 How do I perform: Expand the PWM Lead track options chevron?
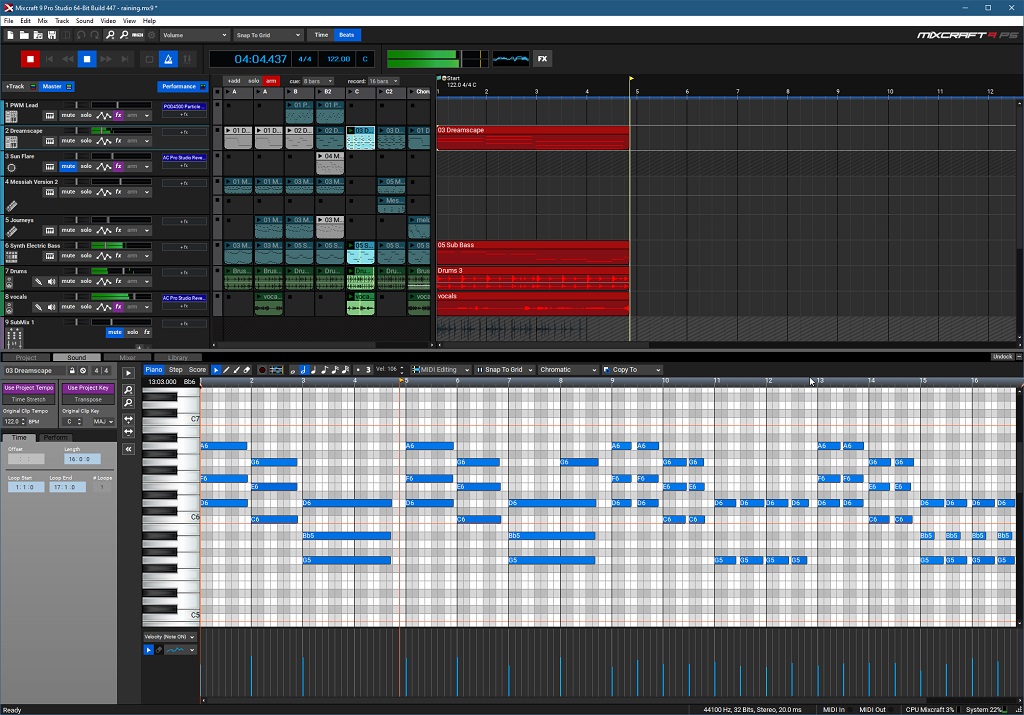pos(146,115)
